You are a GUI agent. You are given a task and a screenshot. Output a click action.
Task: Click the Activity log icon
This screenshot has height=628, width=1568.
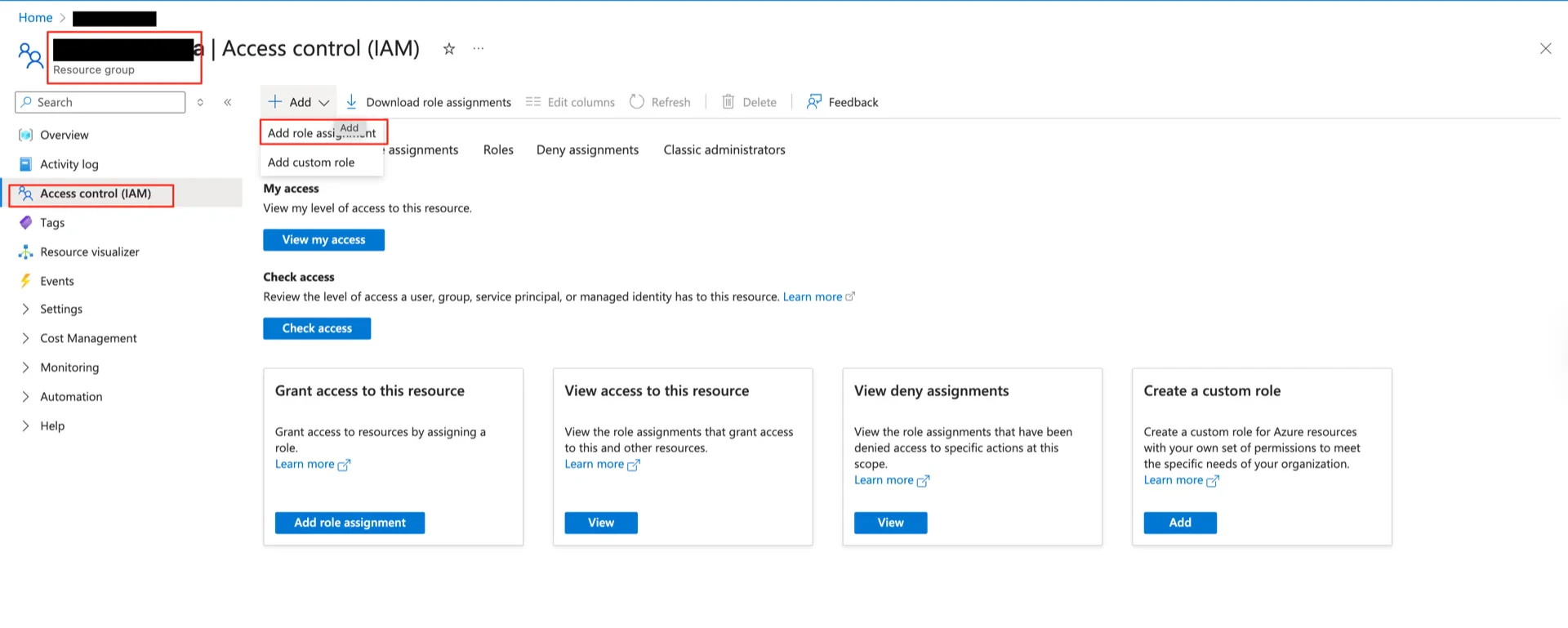[26, 164]
